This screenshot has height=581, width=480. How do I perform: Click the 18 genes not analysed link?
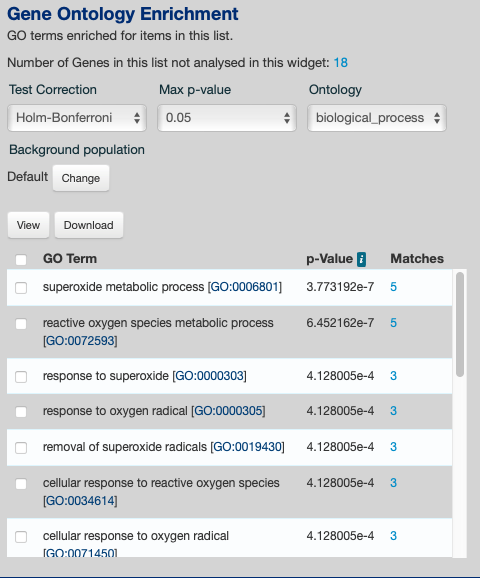[x=341, y=63]
